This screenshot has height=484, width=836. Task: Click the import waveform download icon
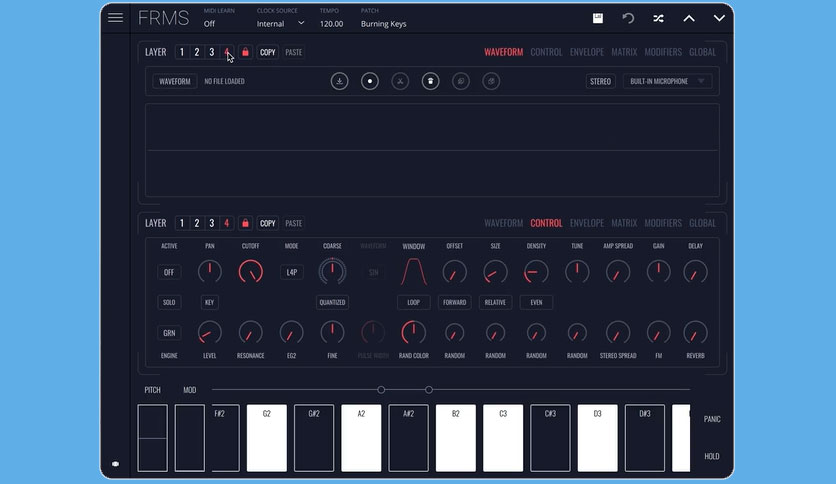[x=339, y=81]
